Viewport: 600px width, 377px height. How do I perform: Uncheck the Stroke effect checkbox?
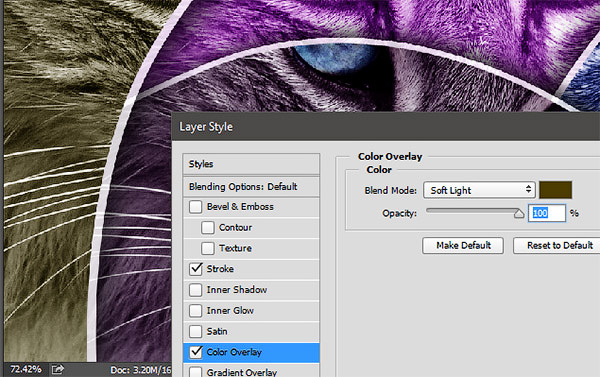tap(196, 269)
